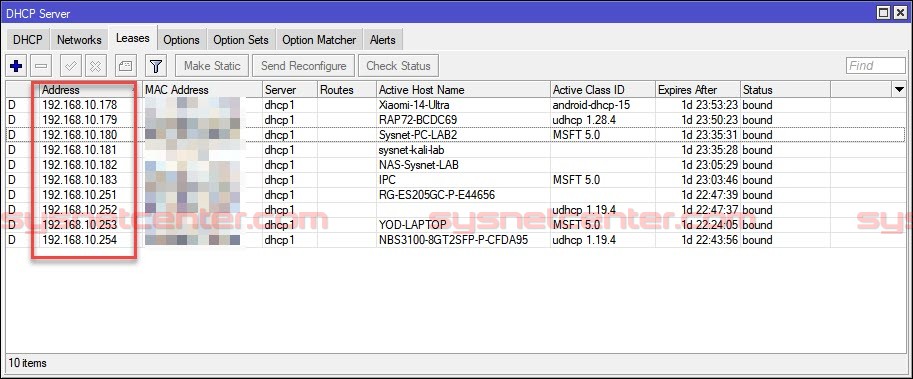The width and height of the screenshot is (913, 379).
Task: Open the filter funnel icon
Action: (x=156, y=66)
